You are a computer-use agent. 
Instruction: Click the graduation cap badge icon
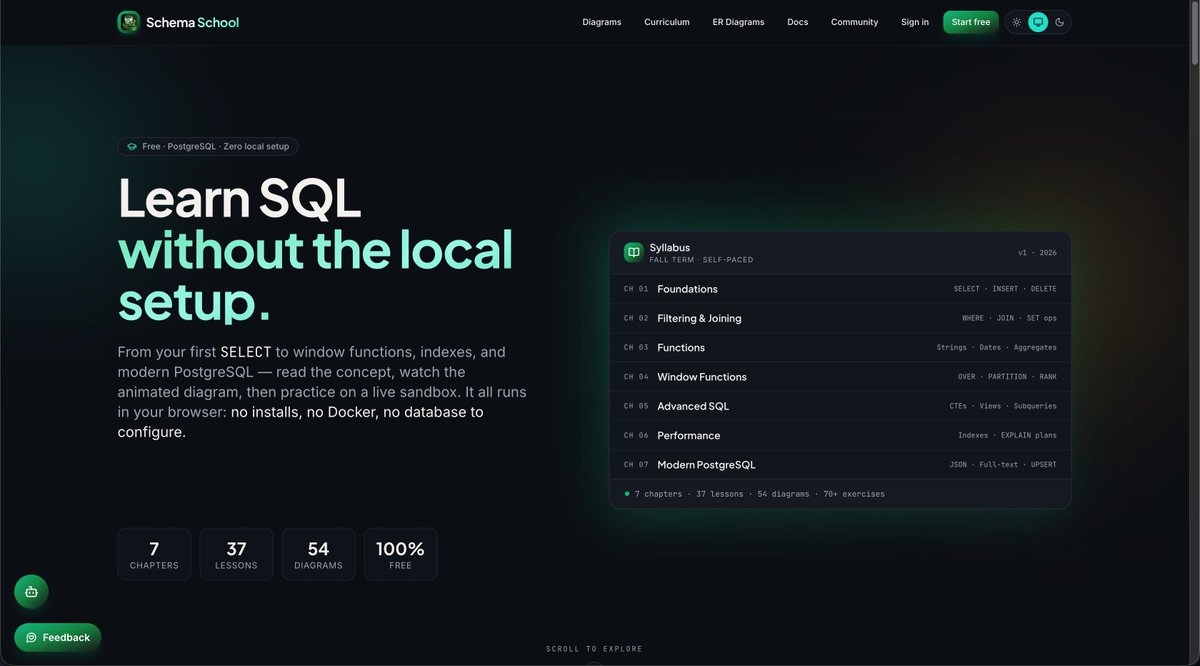pos(132,147)
